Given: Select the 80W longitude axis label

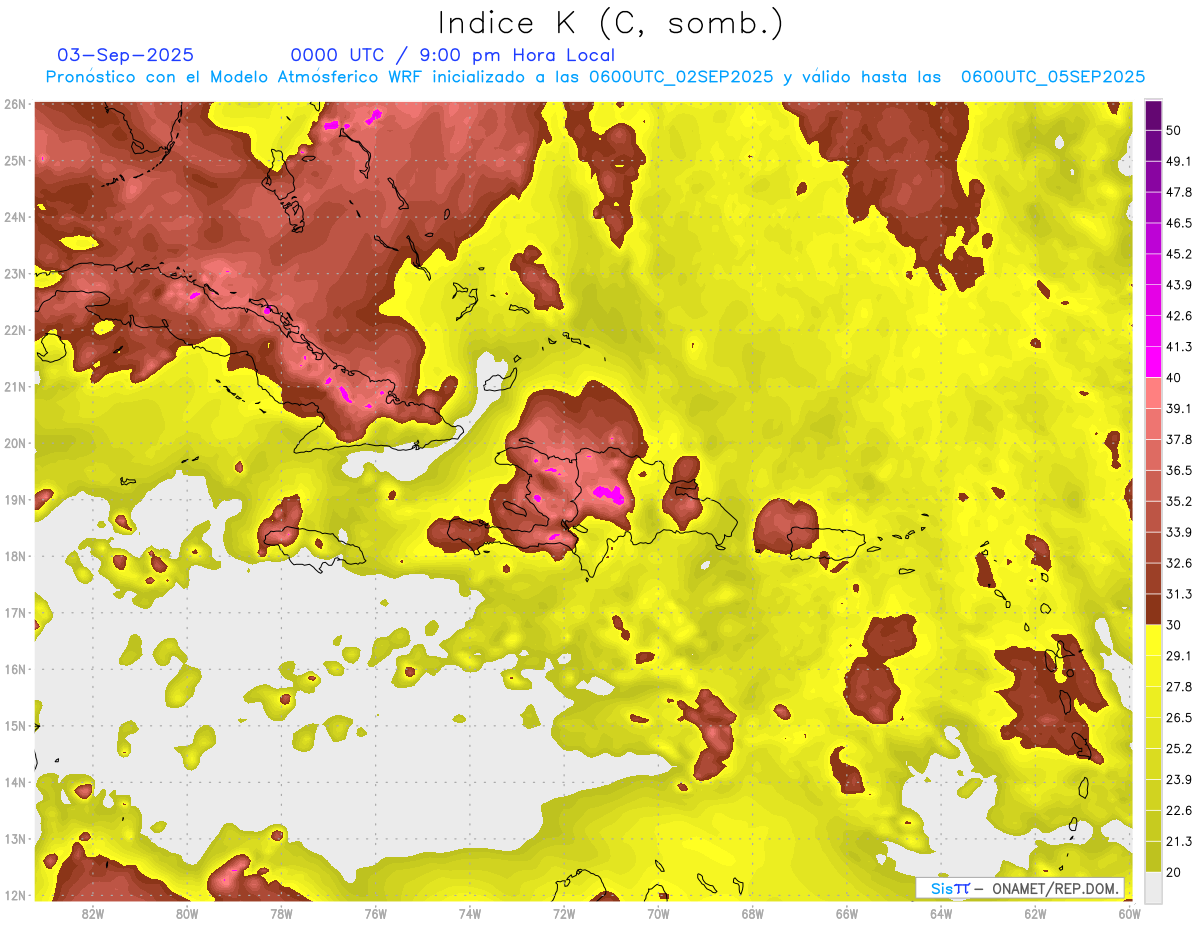Looking at the screenshot, I should pyautogui.click(x=187, y=913).
